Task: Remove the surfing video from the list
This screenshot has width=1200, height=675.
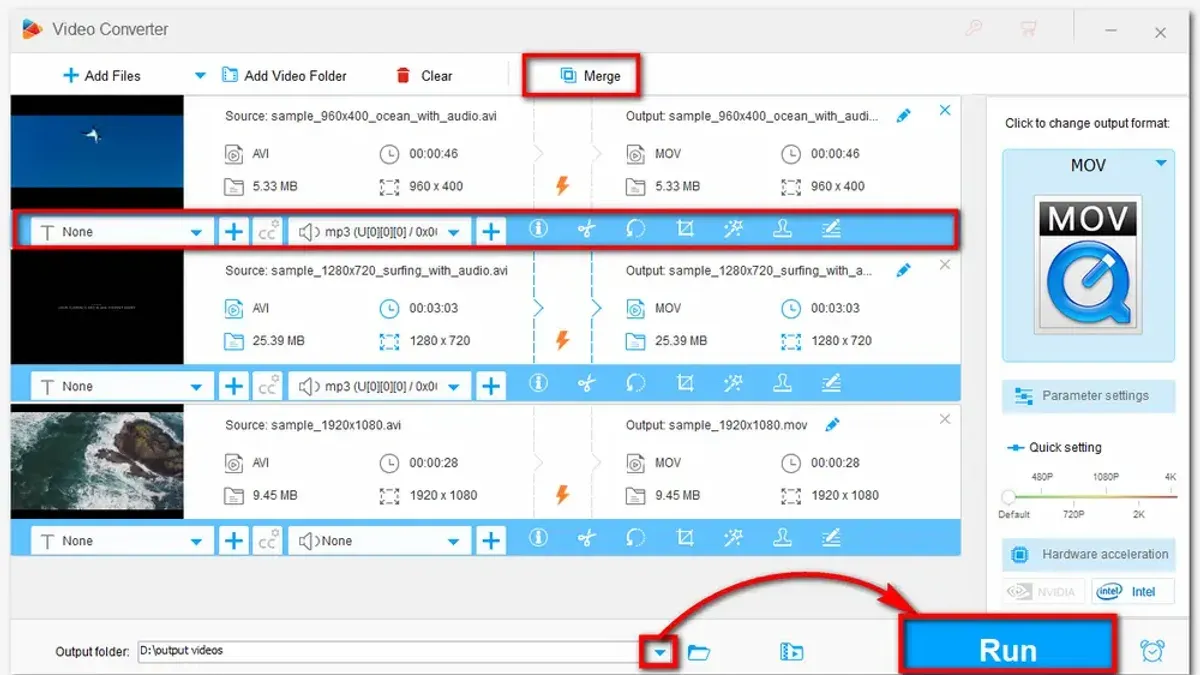Action: [945, 265]
